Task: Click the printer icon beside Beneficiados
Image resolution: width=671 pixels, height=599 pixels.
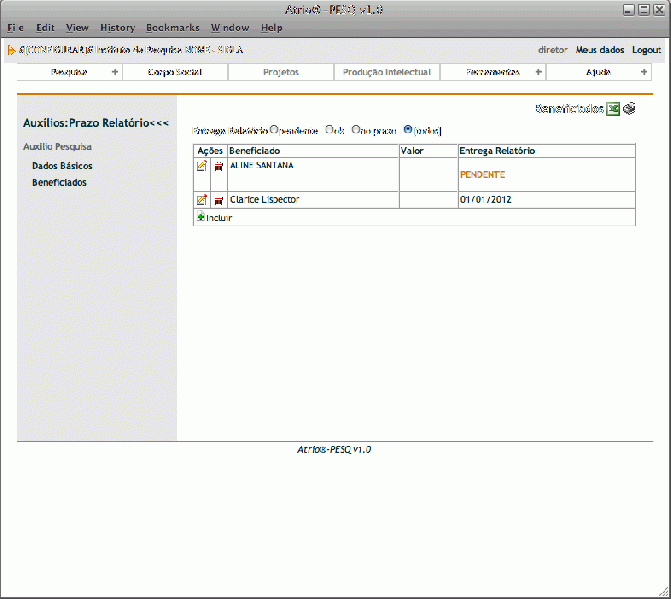Action: coord(629,109)
